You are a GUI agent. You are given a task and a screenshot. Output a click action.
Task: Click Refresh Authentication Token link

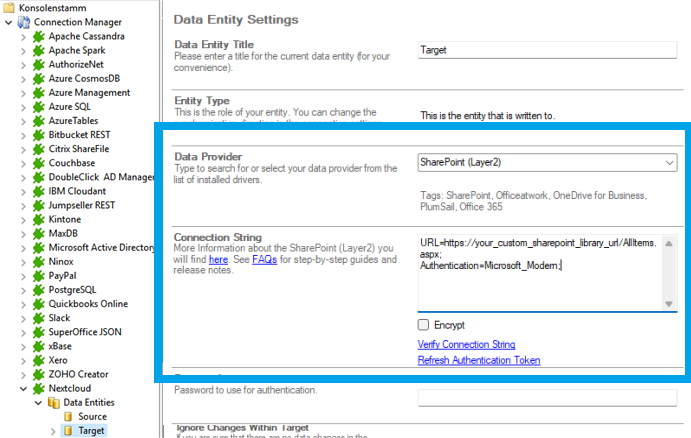(x=479, y=360)
